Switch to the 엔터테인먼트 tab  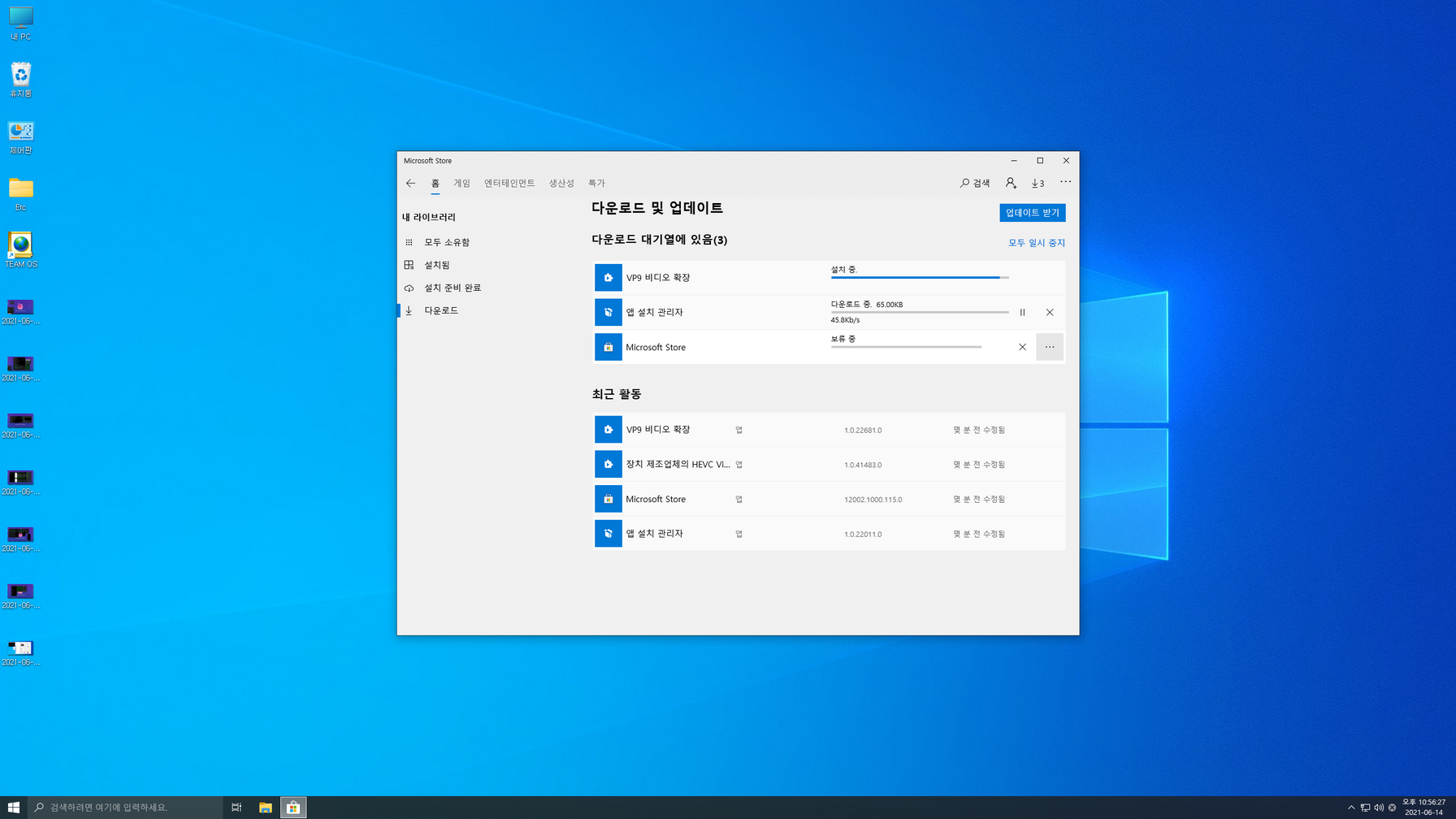click(x=509, y=184)
